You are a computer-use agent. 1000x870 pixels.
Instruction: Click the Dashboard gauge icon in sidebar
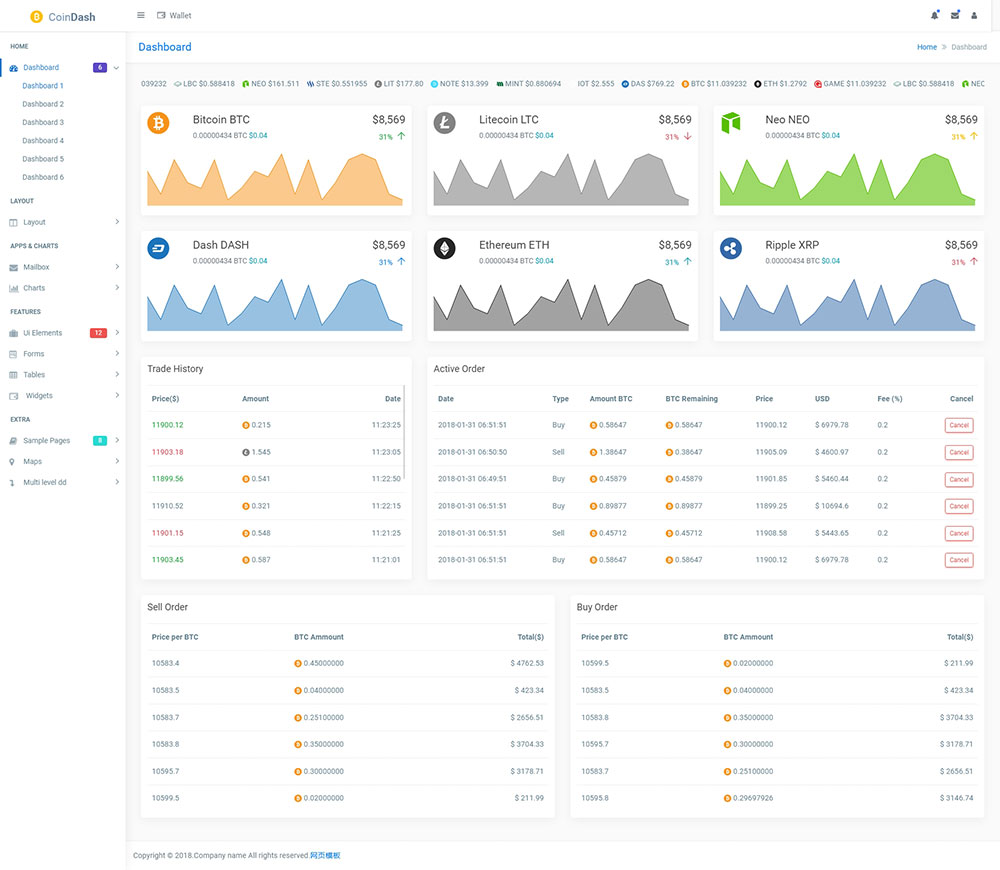click(x=13, y=68)
